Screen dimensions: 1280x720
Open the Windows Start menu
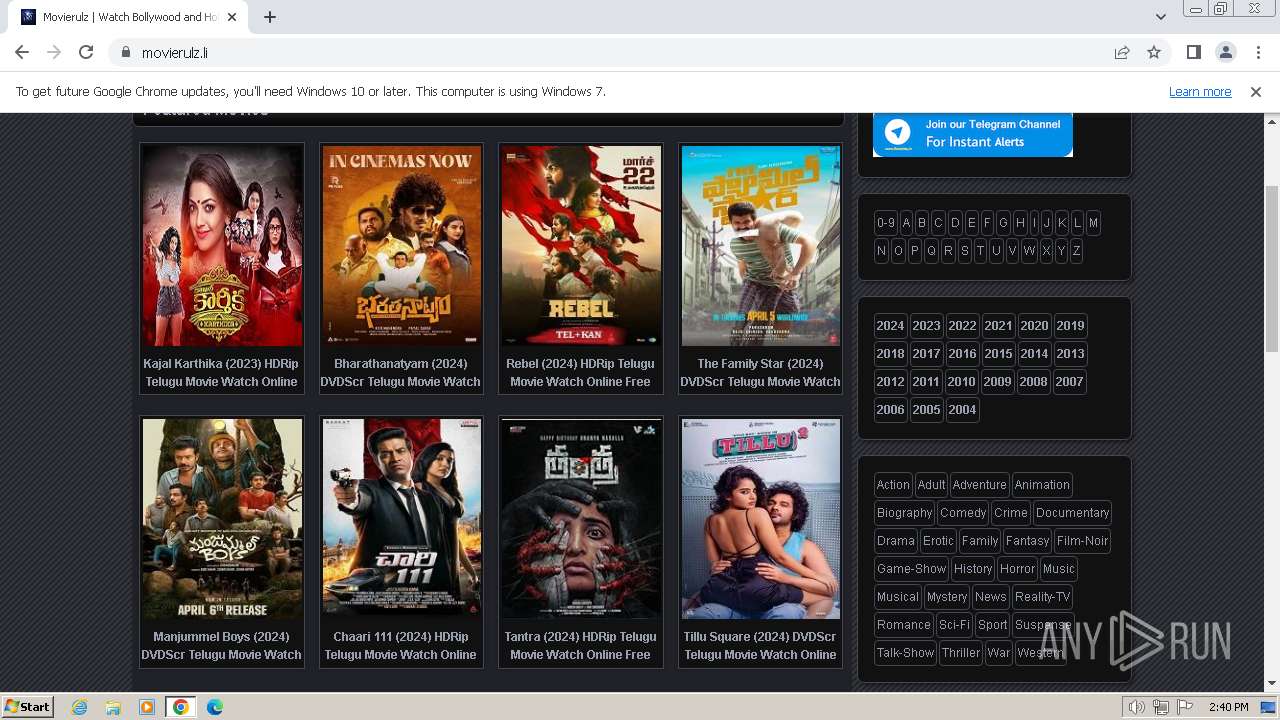coord(28,706)
